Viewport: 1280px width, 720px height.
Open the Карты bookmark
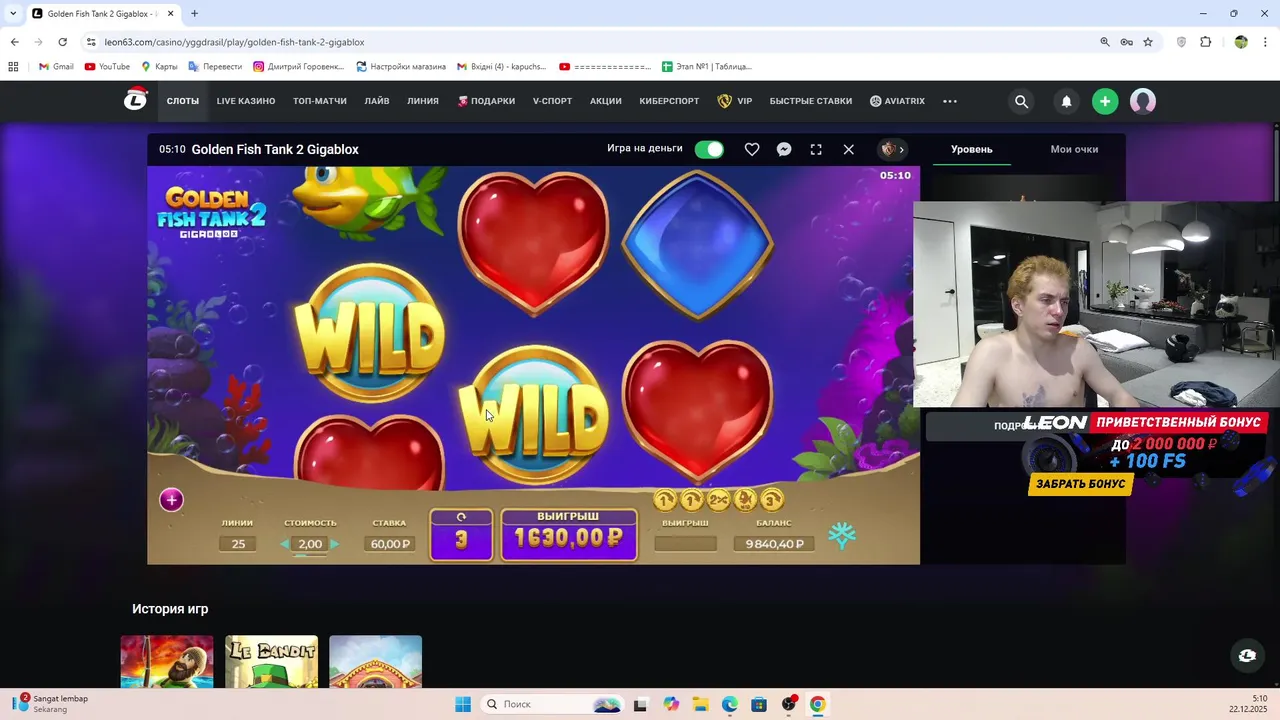159,67
